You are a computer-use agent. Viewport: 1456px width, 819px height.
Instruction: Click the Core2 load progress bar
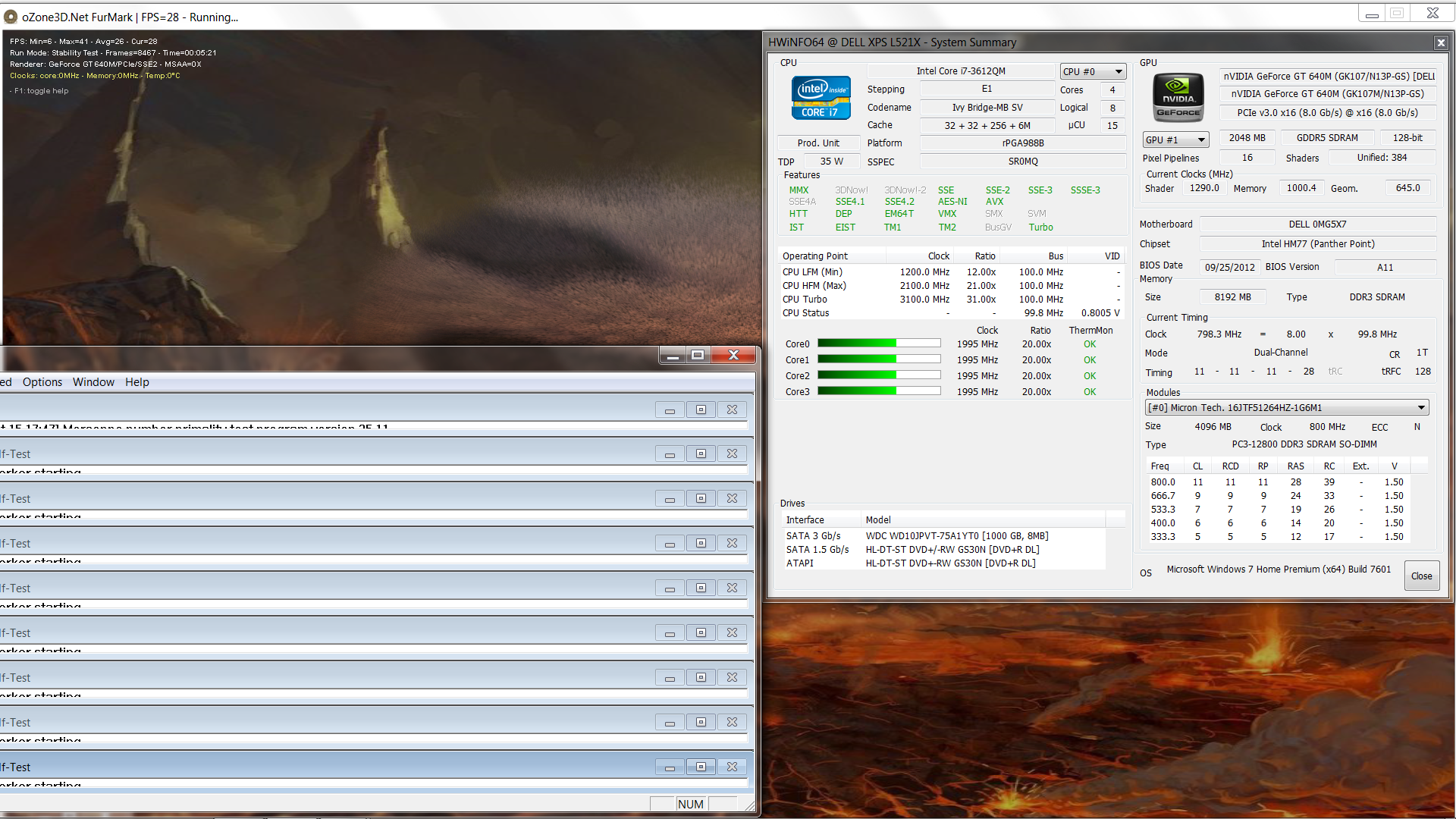tap(879, 375)
